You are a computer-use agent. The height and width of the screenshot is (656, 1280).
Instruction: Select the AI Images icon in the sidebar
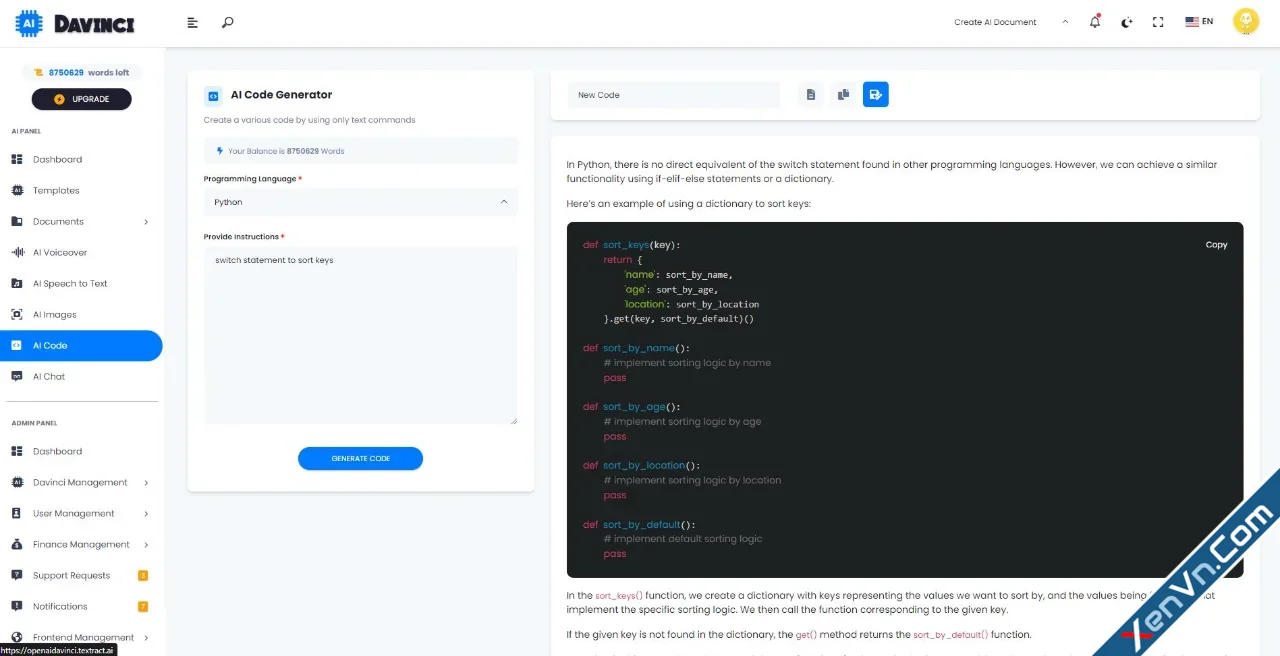click(x=16, y=314)
